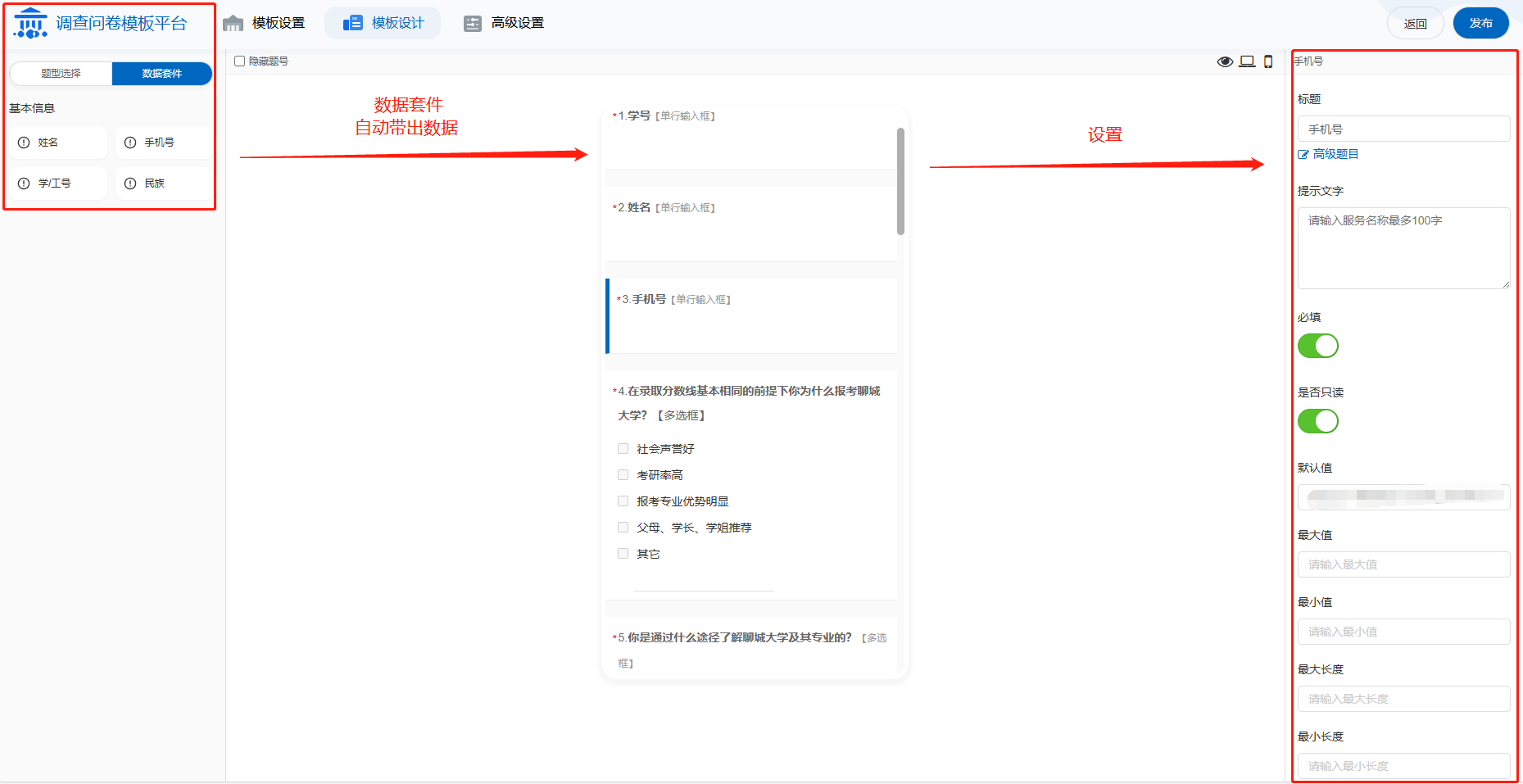Open the 模板设置 tab

click(x=264, y=23)
